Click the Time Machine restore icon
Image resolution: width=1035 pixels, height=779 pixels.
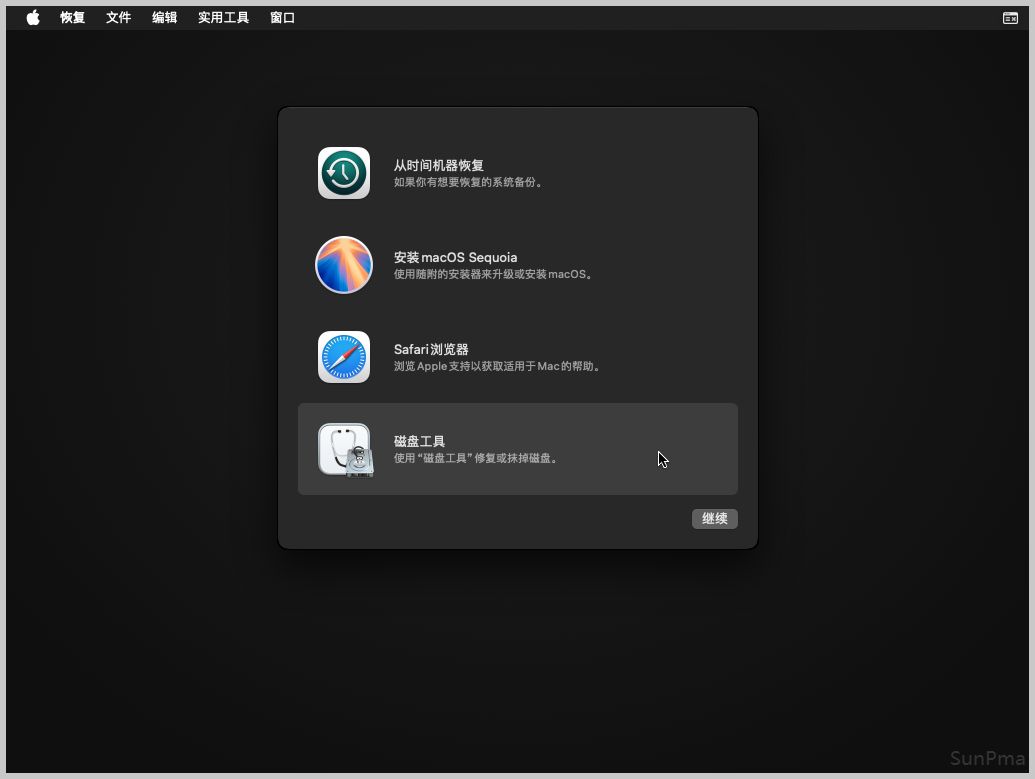[344, 173]
